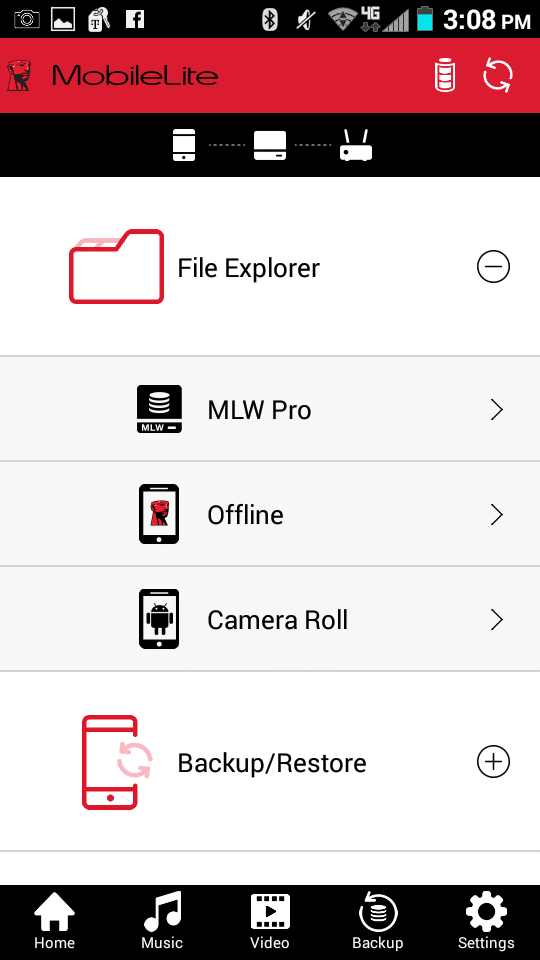Select the router icon in connection bar
Image resolution: width=540 pixels, height=960 pixels.
tap(356, 146)
